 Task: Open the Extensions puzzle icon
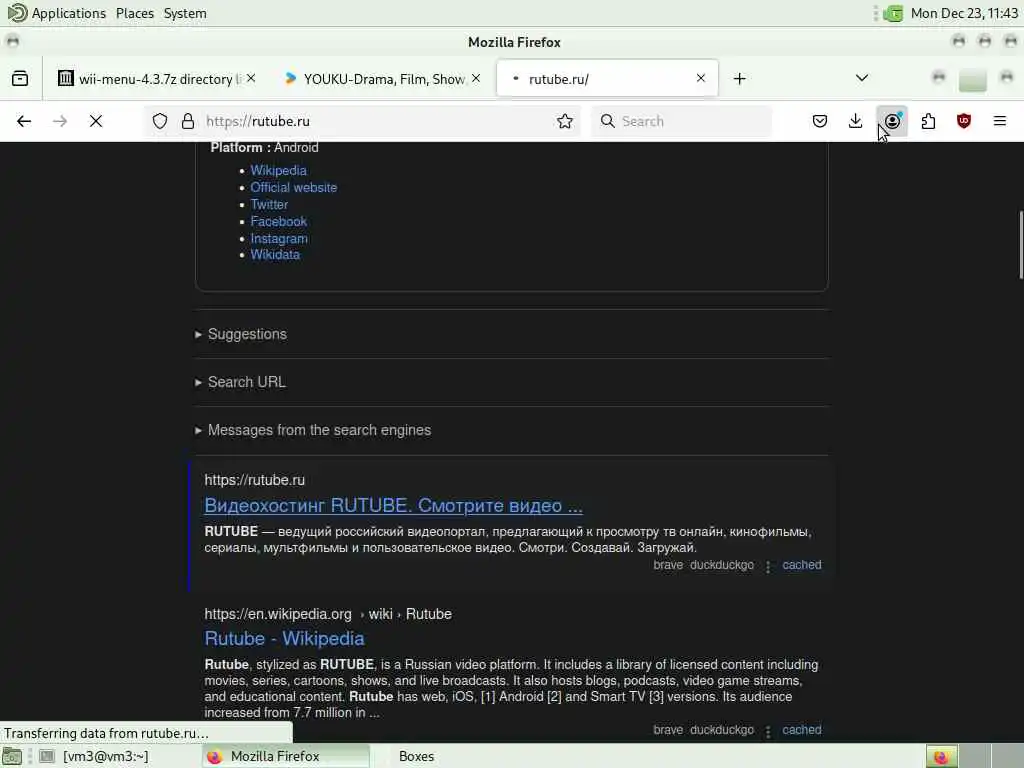(x=928, y=121)
